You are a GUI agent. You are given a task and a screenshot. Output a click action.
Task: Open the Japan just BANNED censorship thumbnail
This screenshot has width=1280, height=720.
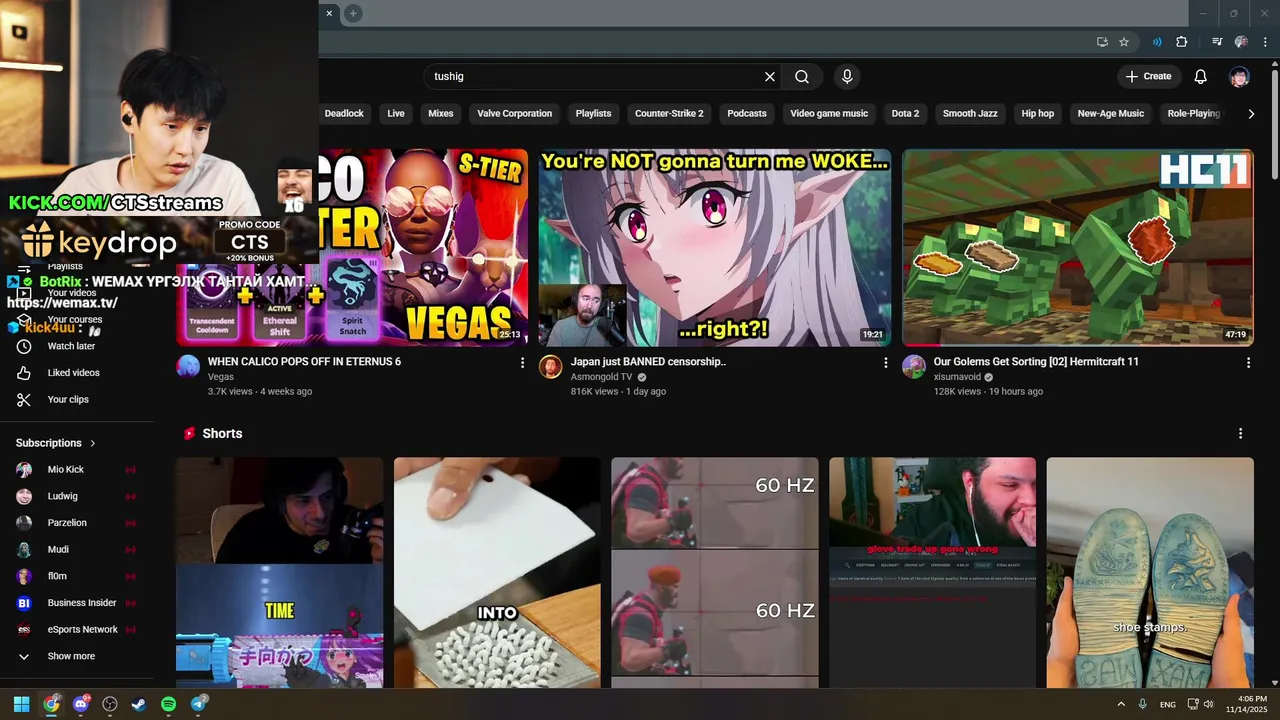(x=715, y=247)
